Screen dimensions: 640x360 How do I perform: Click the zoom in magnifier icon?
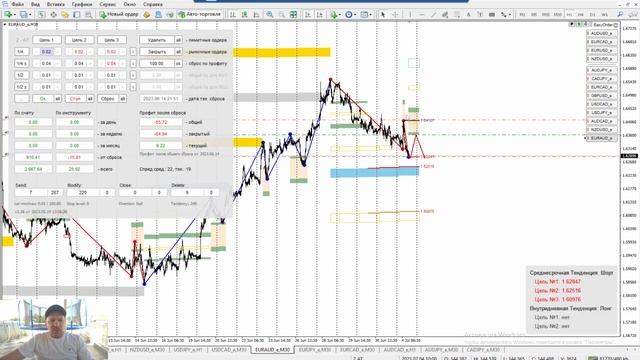coord(270,14)
